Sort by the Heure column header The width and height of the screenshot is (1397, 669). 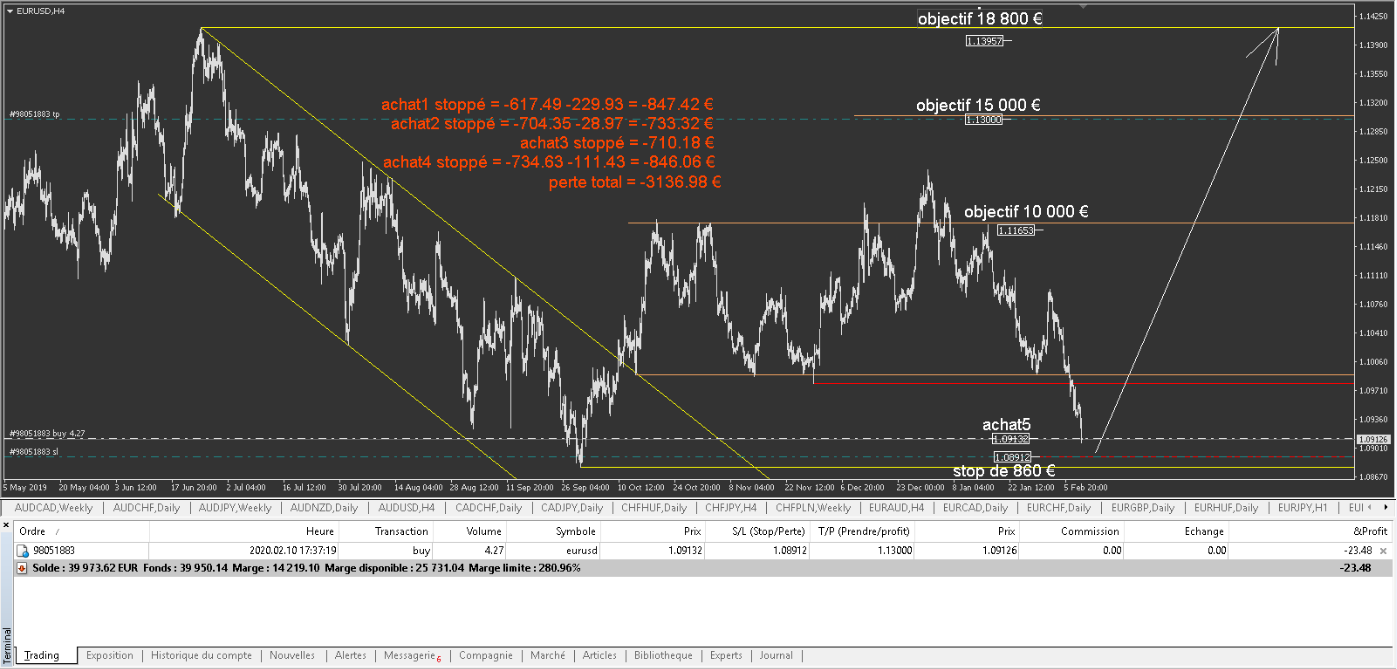[x=244, y=532]
